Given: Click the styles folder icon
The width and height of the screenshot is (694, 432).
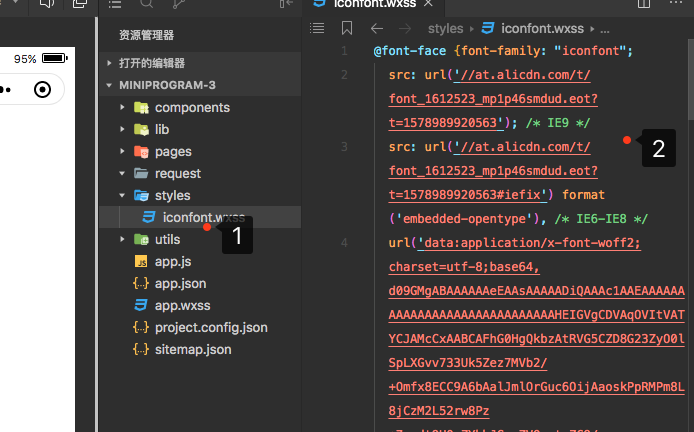Looking at the screenshot, I should point(141,195).
